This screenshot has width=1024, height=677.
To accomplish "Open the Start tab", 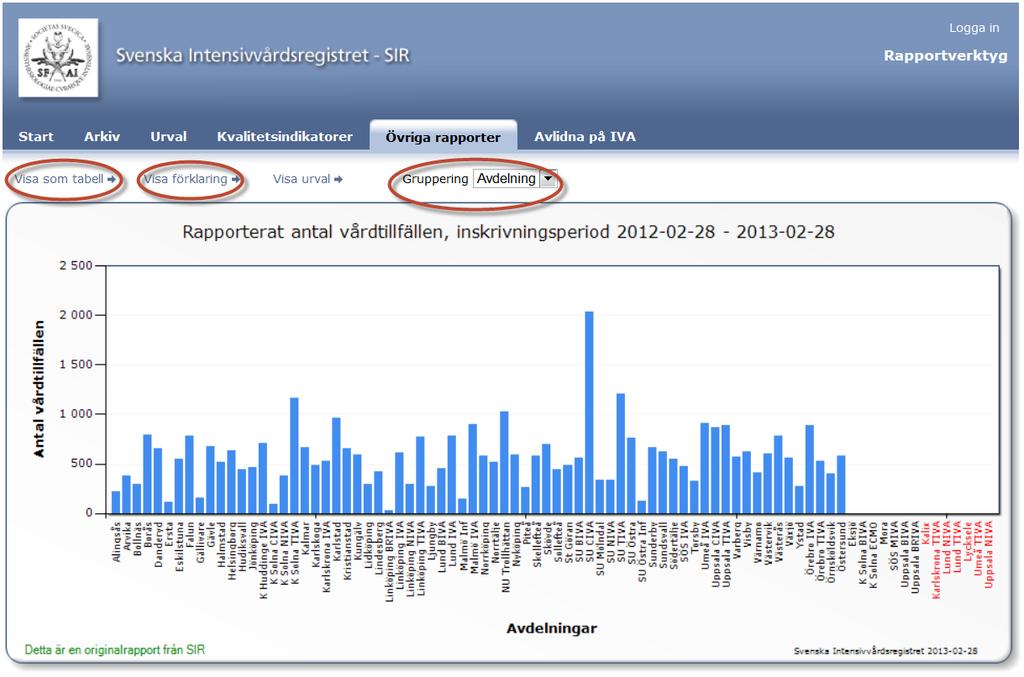I will point(36,136).
